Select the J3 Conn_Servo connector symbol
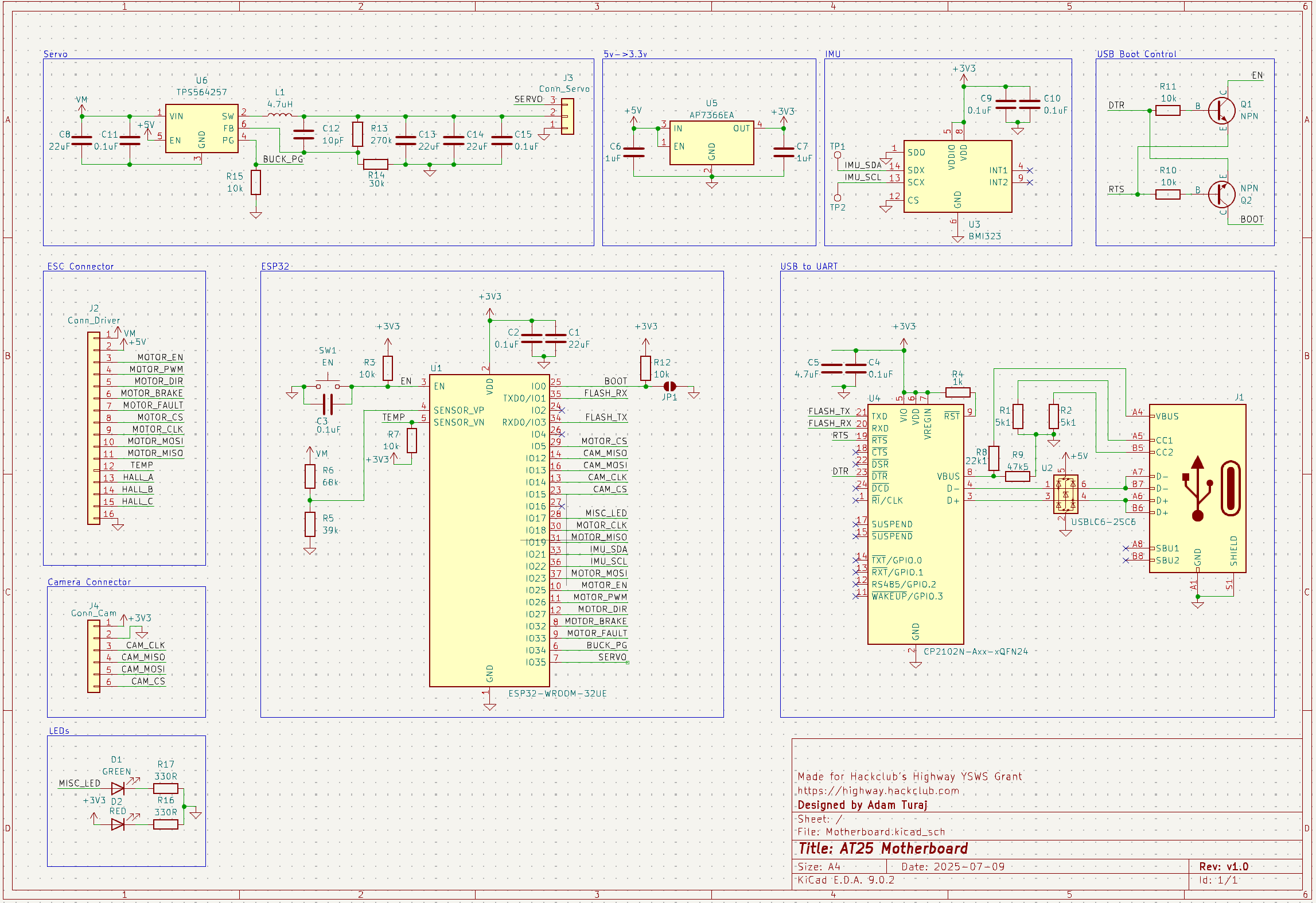 [x=567, y=116]
